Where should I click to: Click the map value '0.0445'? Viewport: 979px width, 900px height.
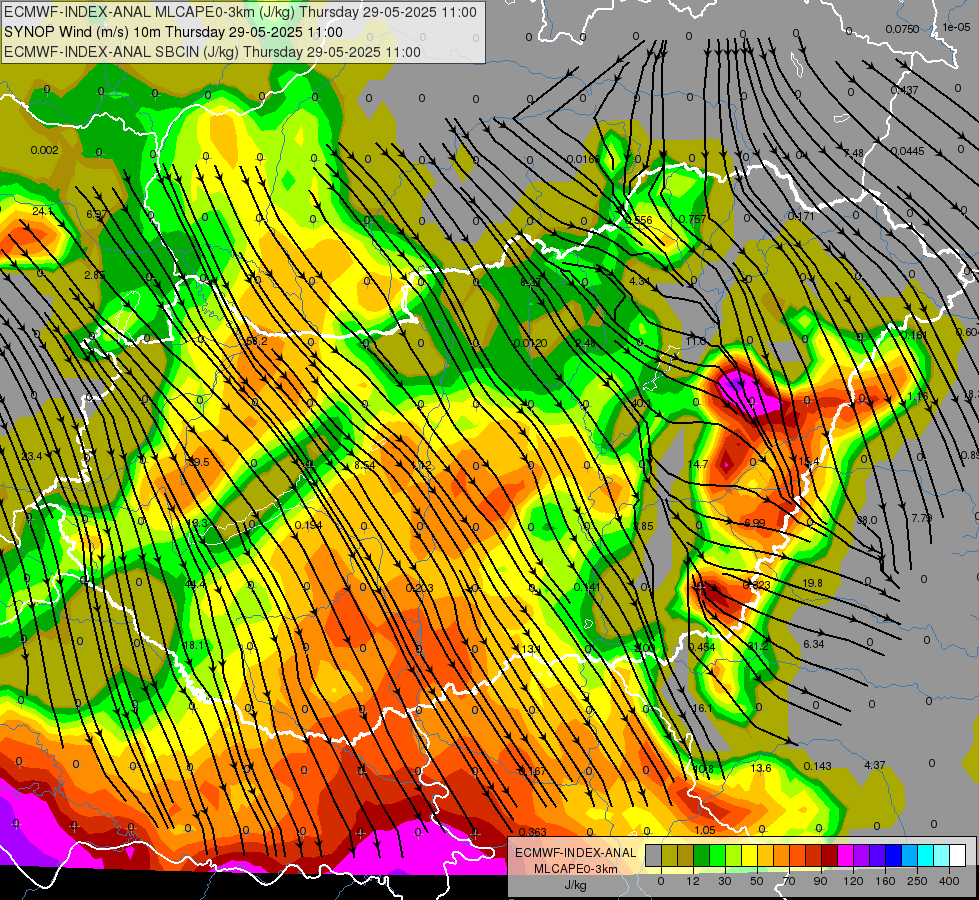click(x=907, y=151)
